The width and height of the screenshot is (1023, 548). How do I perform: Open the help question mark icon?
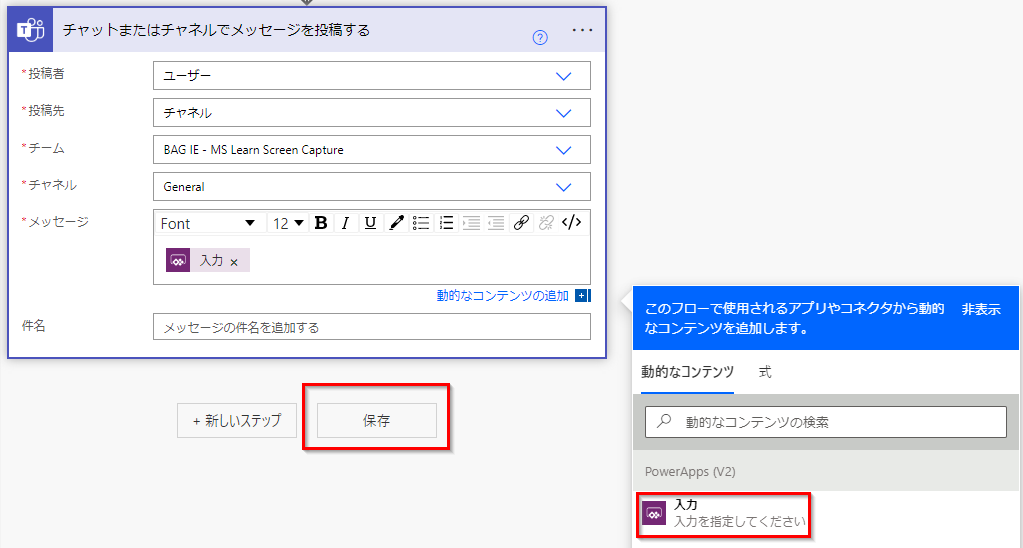coord(540,38)
